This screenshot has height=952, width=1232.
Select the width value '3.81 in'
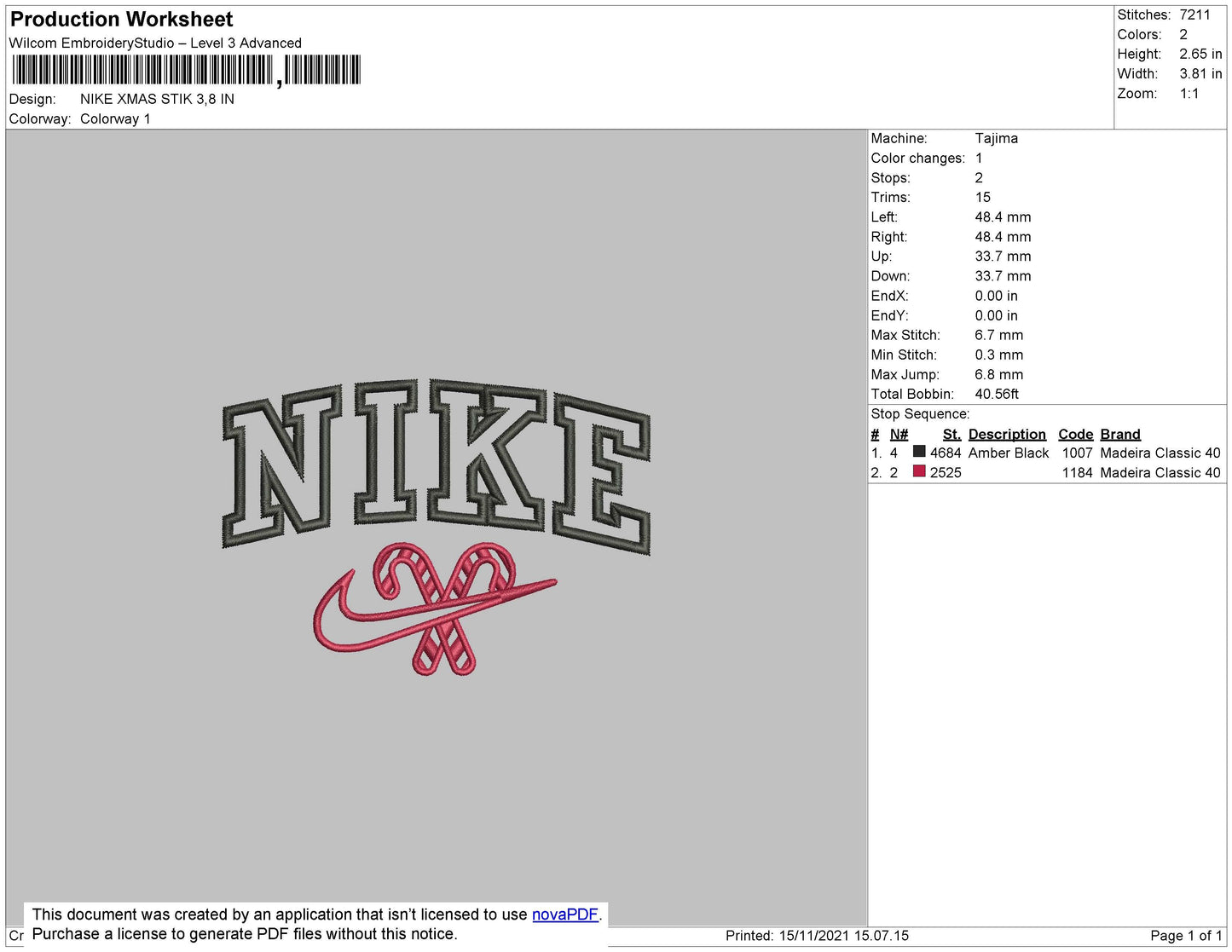tap(1200, 74)
